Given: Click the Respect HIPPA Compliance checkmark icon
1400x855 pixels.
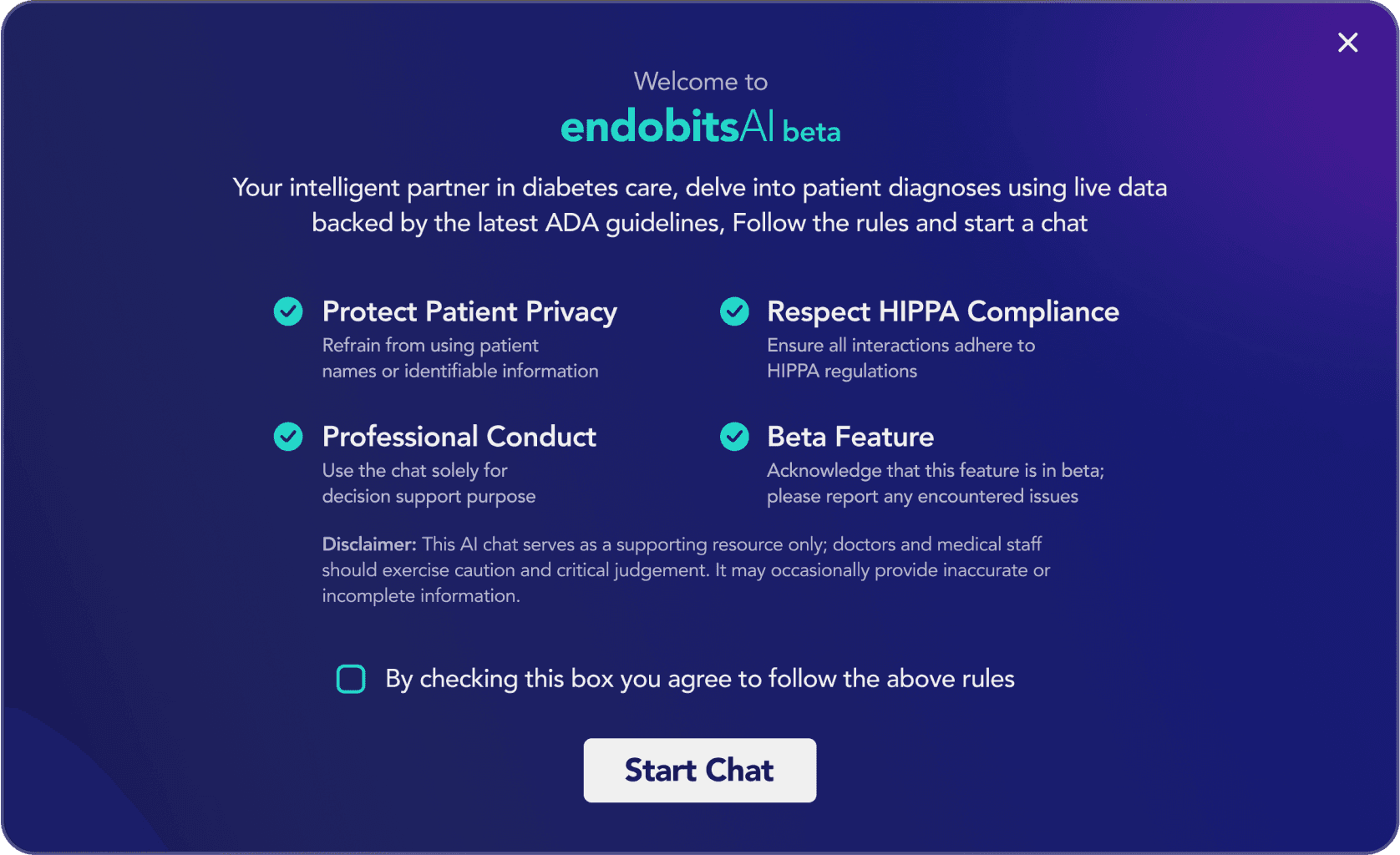Looking at the screenshot, I should pos(733,311).
